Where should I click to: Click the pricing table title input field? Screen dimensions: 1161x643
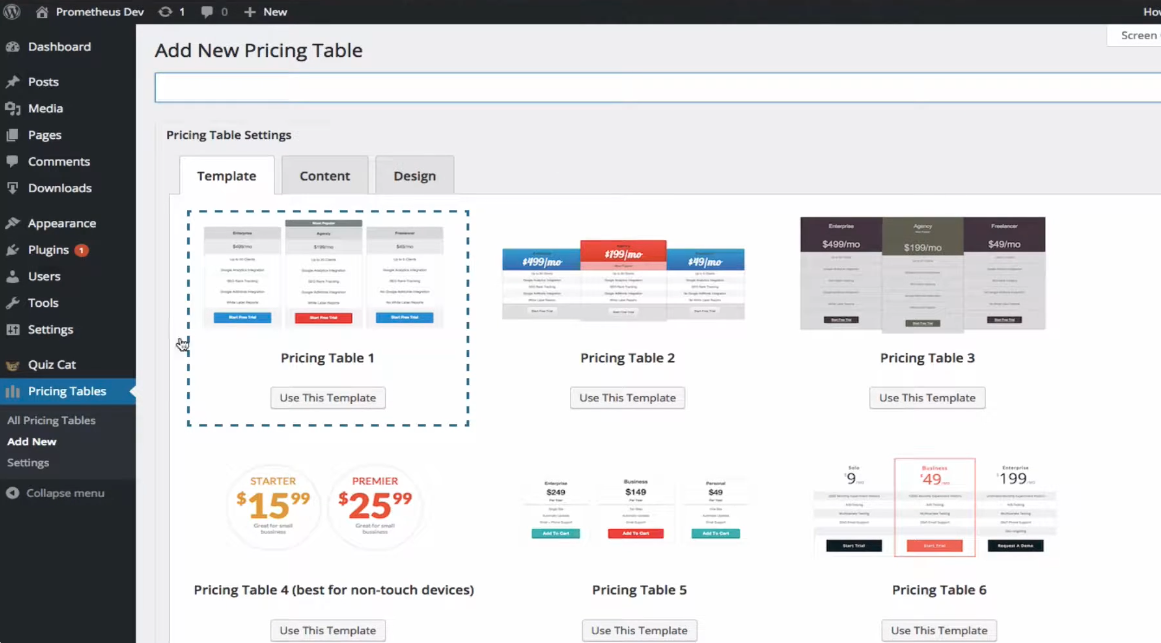point(655,88)
